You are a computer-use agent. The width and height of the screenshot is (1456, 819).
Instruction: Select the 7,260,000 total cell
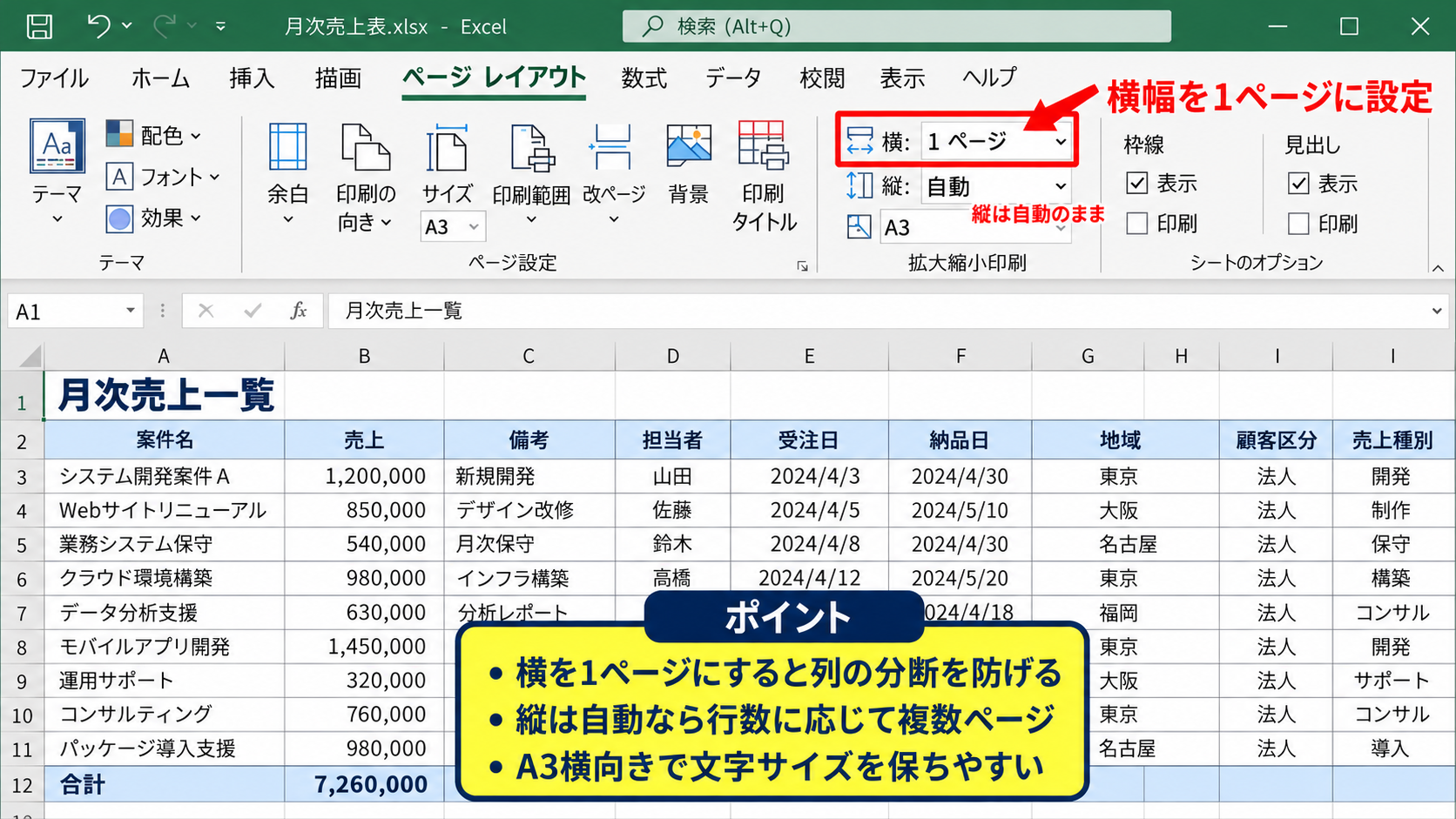tap(364, 784)
